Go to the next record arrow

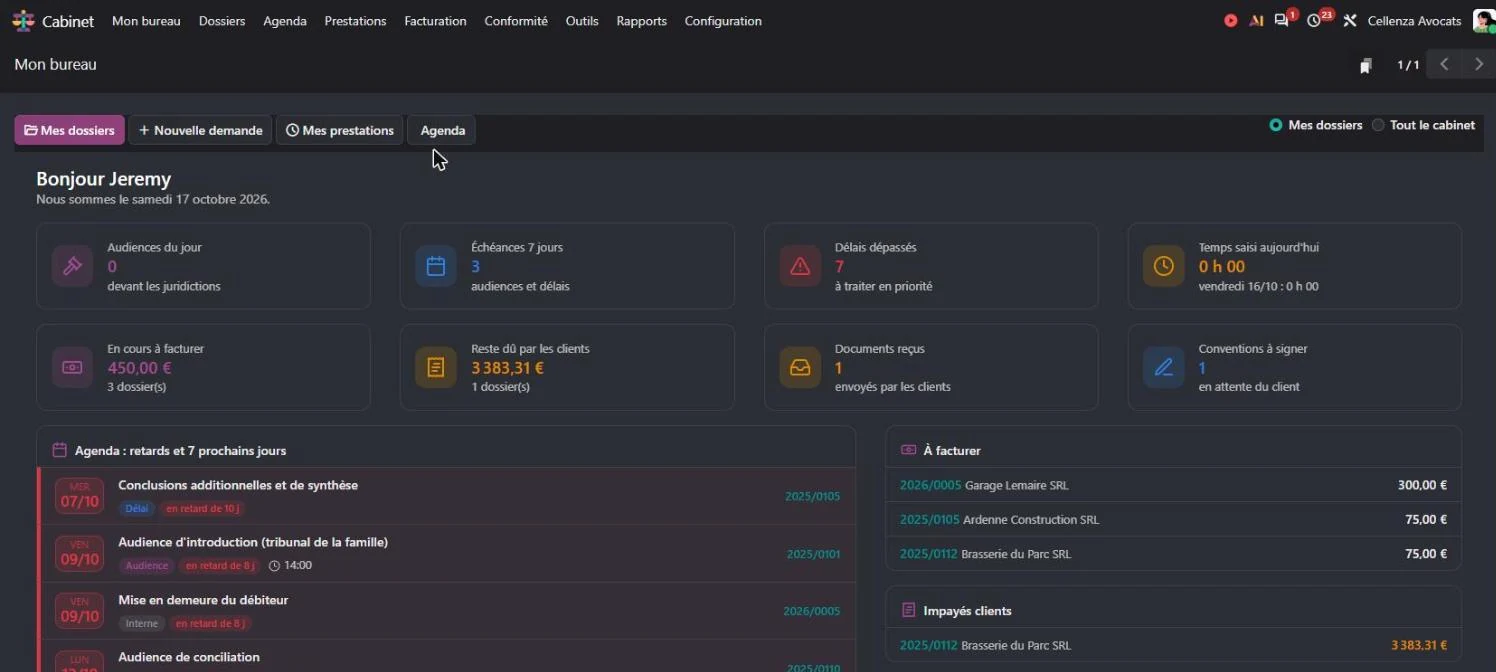(x=1479, y=65)
